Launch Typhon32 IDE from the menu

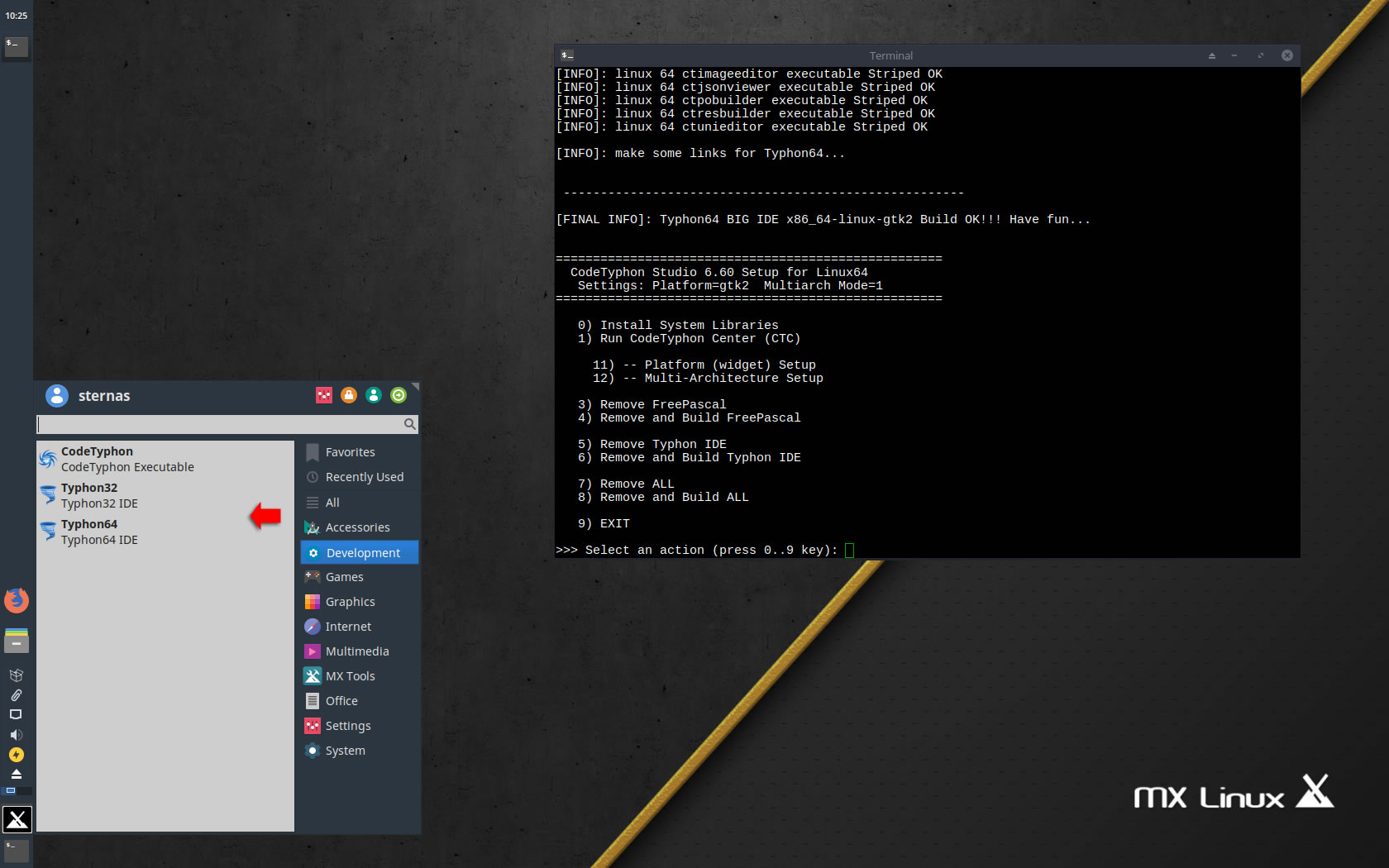99,495
